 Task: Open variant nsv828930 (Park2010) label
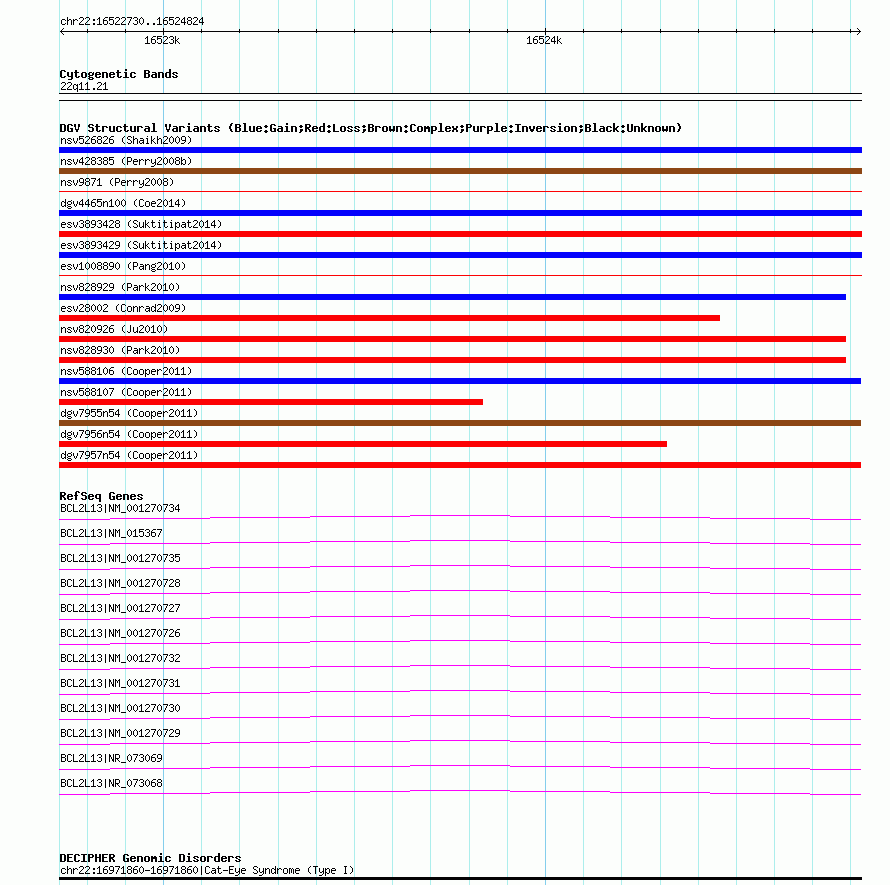click(x=120, y=350)
